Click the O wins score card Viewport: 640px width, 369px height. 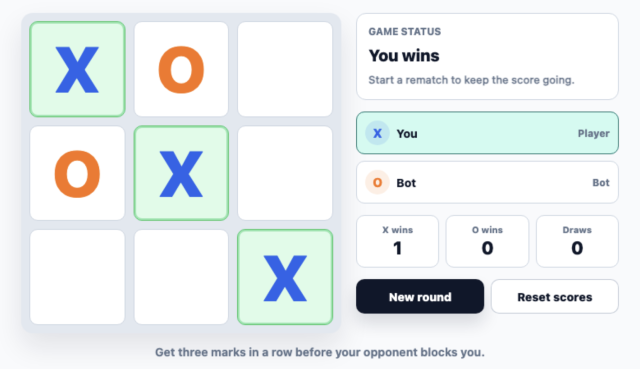487,242
